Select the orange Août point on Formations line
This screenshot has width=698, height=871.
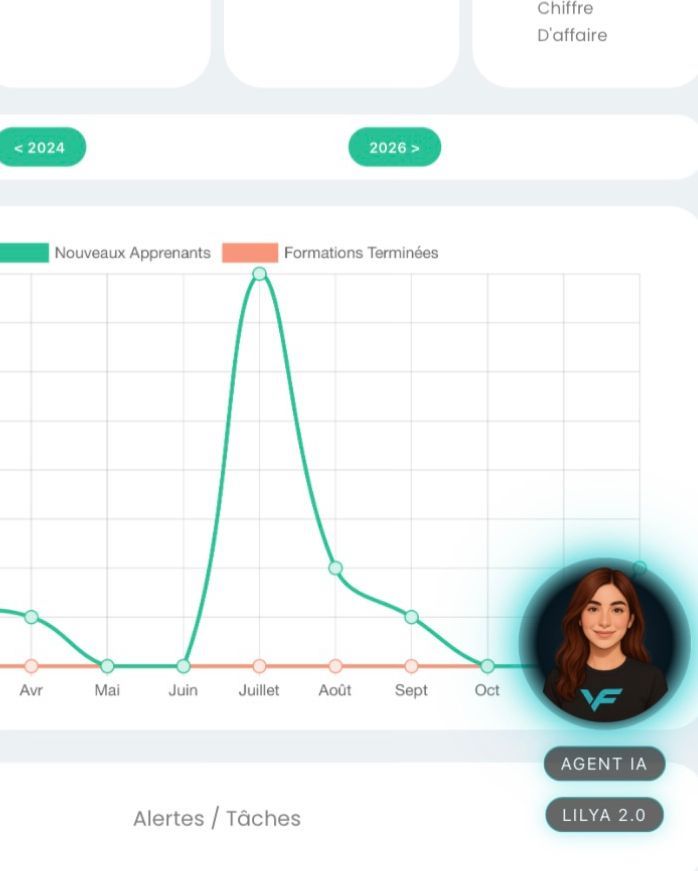[336, 666]
